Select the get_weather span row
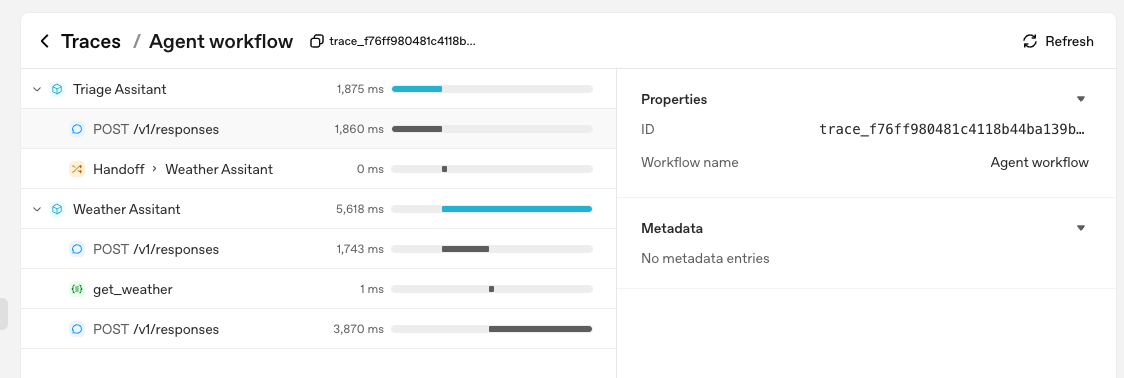Image resolution: width=1124 pixels, height=378 pixels. click(318, 290)
